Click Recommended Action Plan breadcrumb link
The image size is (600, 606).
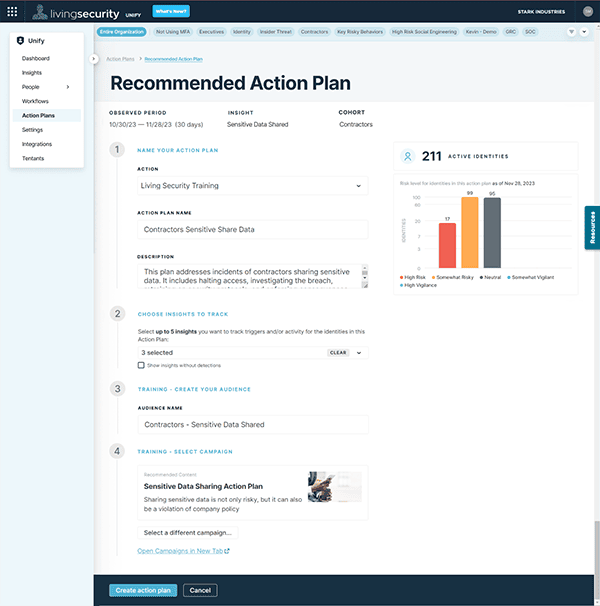point(174,59)
